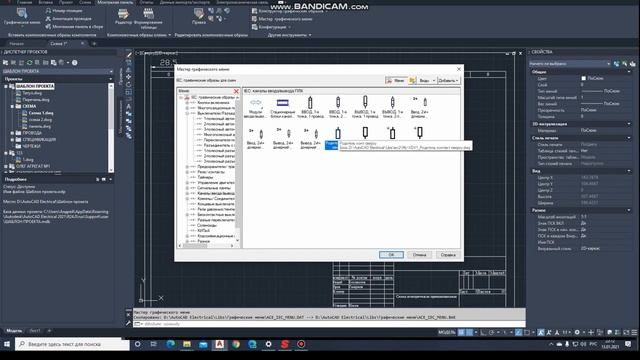Open the 'Ничего не выбрано' selection dropdown
Image resolution: width=640 pixels, height=360 pixels.
569,64
